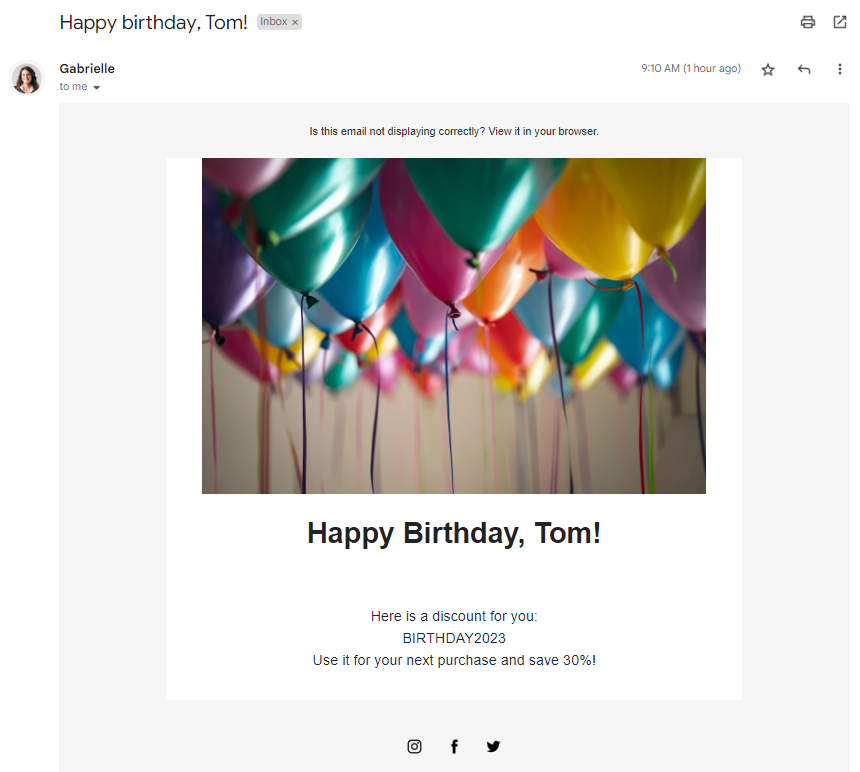Open 'View it in your browser' link

pyautogui.click(x=544, y=131)
